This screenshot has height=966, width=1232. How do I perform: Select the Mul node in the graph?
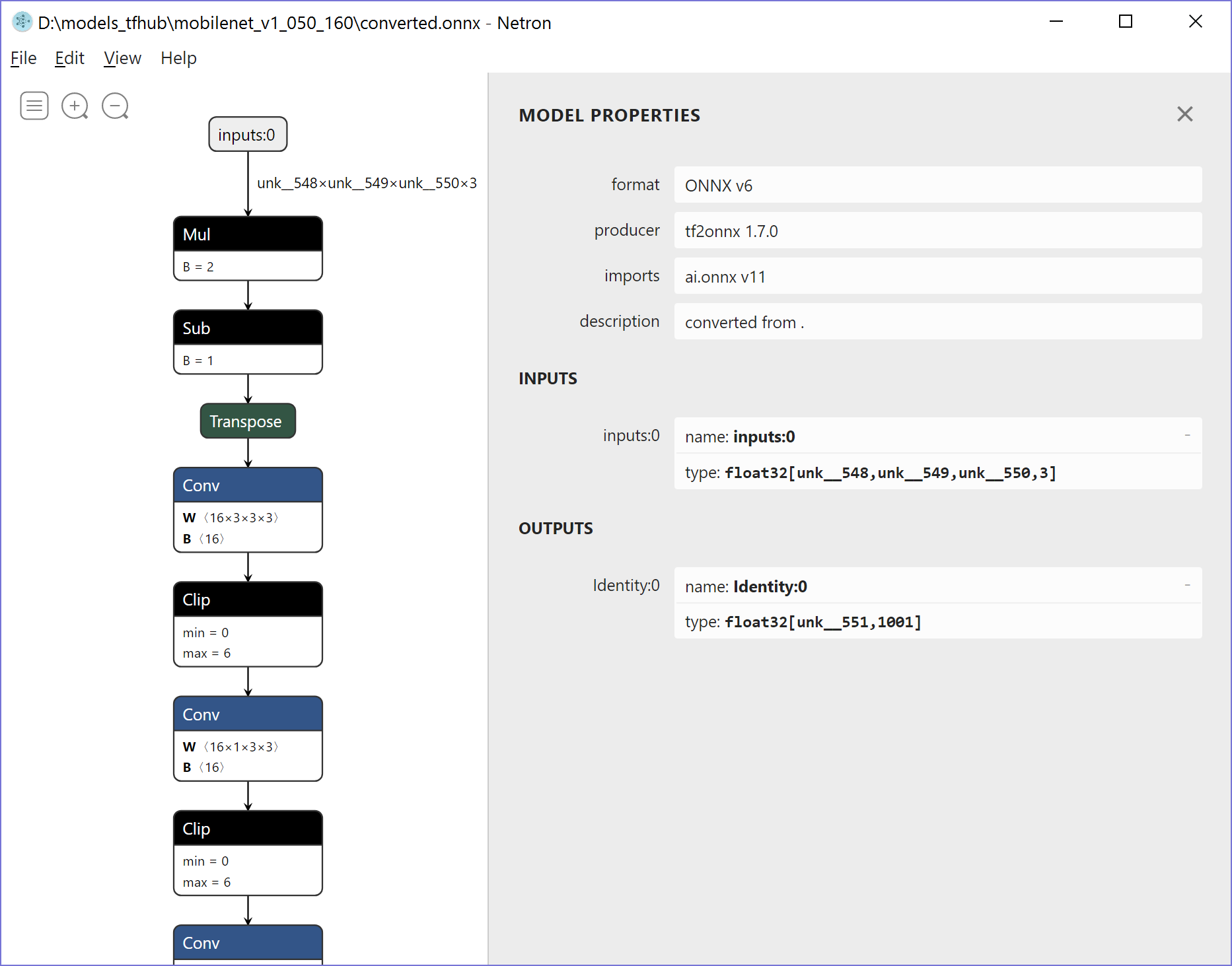tap(248, 234)
